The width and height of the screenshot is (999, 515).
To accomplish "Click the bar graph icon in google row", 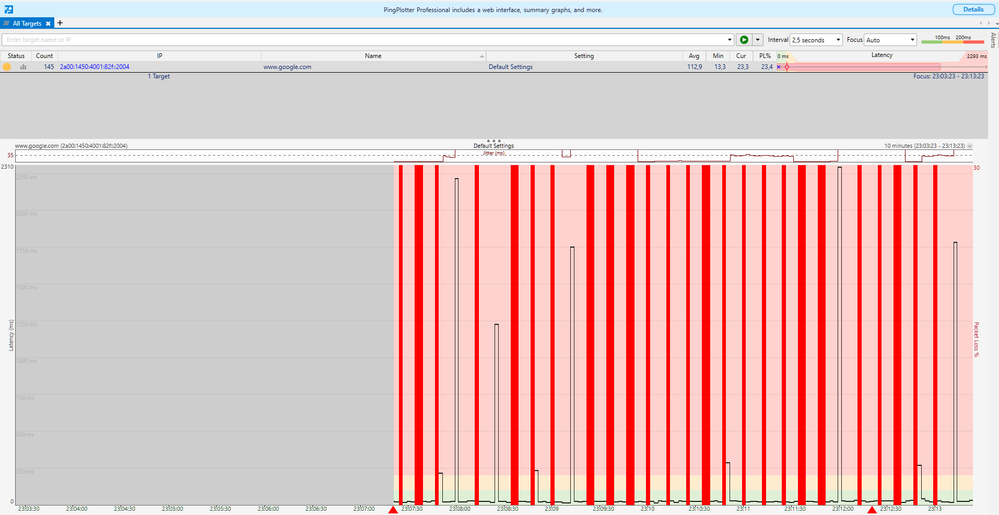I will [x=24, y=67].
